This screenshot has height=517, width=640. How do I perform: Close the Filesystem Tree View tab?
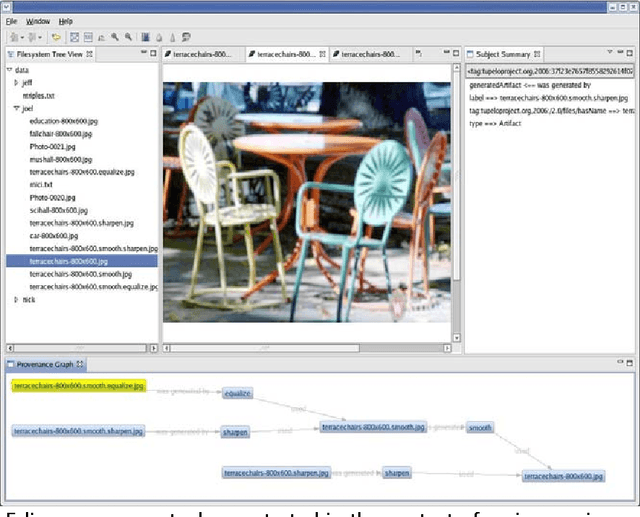tap(90, 54)
